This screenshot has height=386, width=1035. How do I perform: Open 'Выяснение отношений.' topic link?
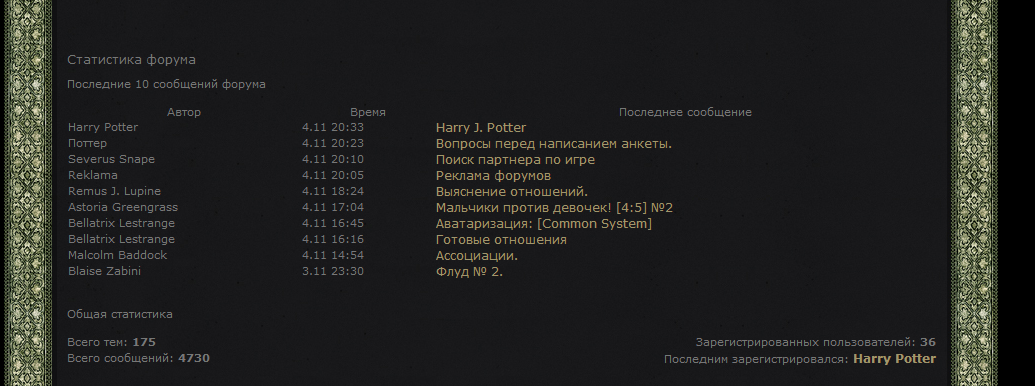[512, 192]
